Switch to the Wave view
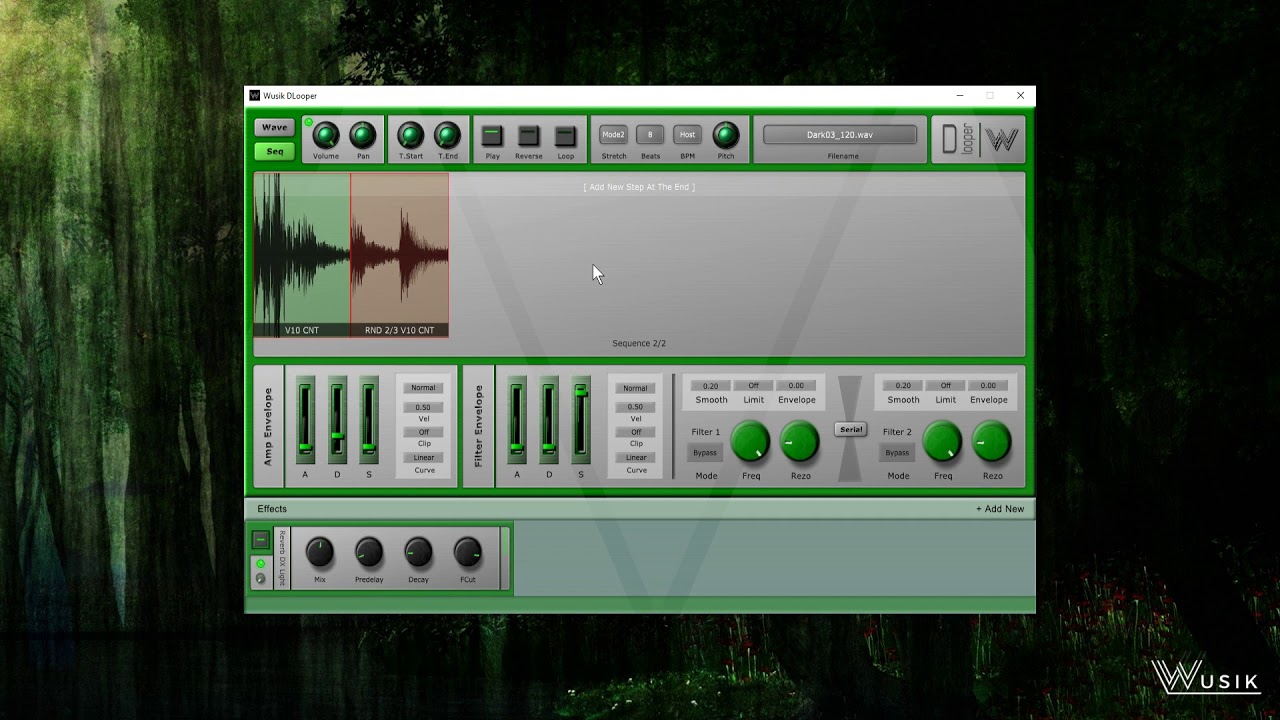Screen dimensions: 1280x720 274,127
